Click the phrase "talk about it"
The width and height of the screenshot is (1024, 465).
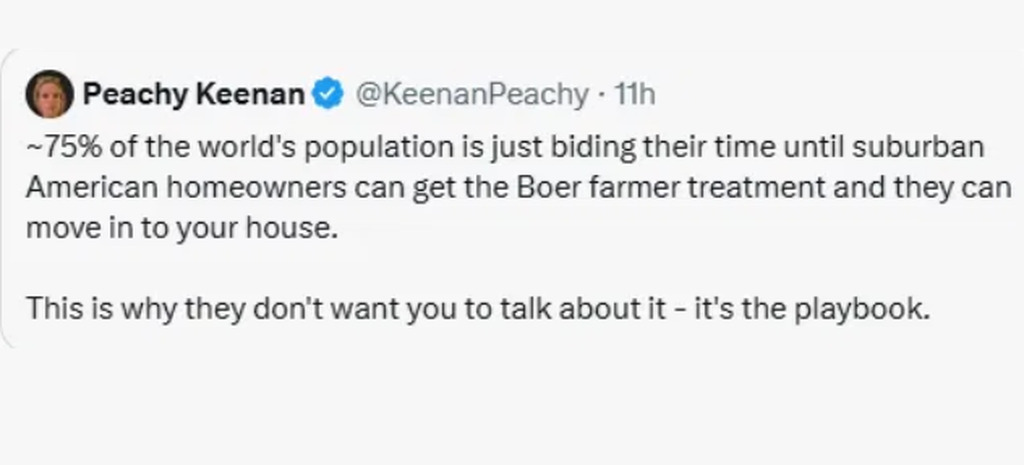[558, 308]
